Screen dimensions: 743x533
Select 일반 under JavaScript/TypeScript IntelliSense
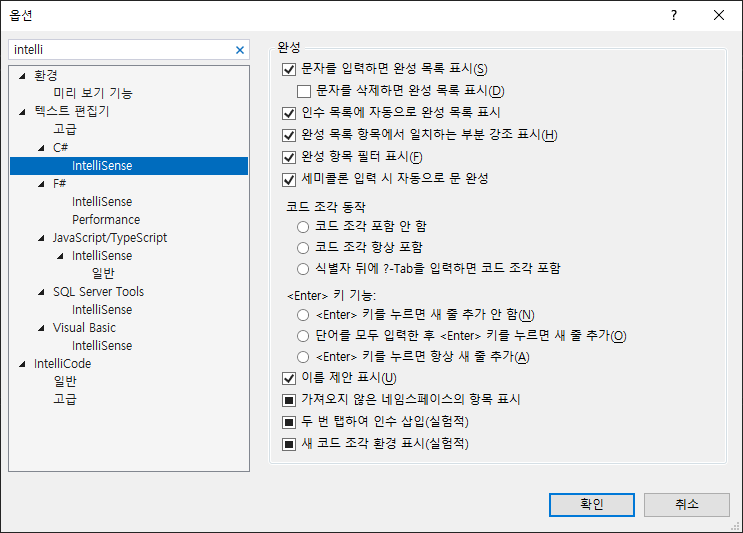point(103,273)
